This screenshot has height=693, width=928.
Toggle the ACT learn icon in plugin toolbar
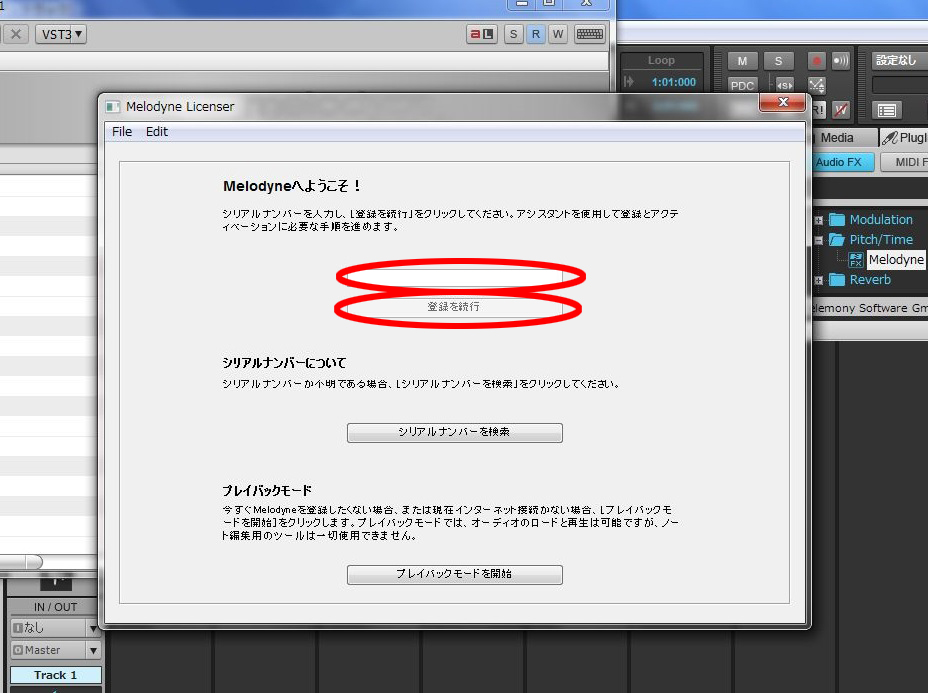click(x=482, y=34)
